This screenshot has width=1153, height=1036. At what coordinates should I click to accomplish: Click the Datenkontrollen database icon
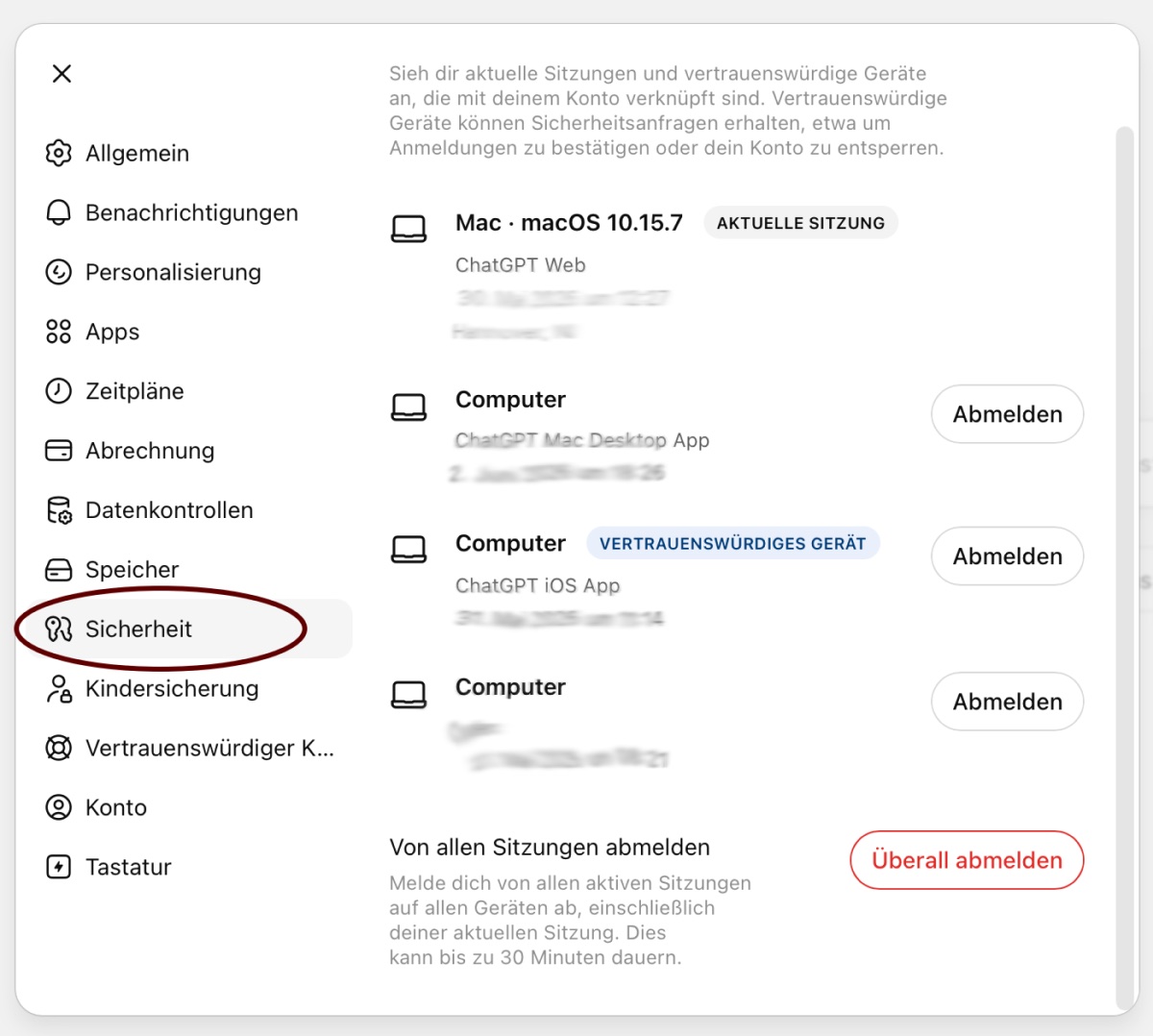click(x=59, y=510)
